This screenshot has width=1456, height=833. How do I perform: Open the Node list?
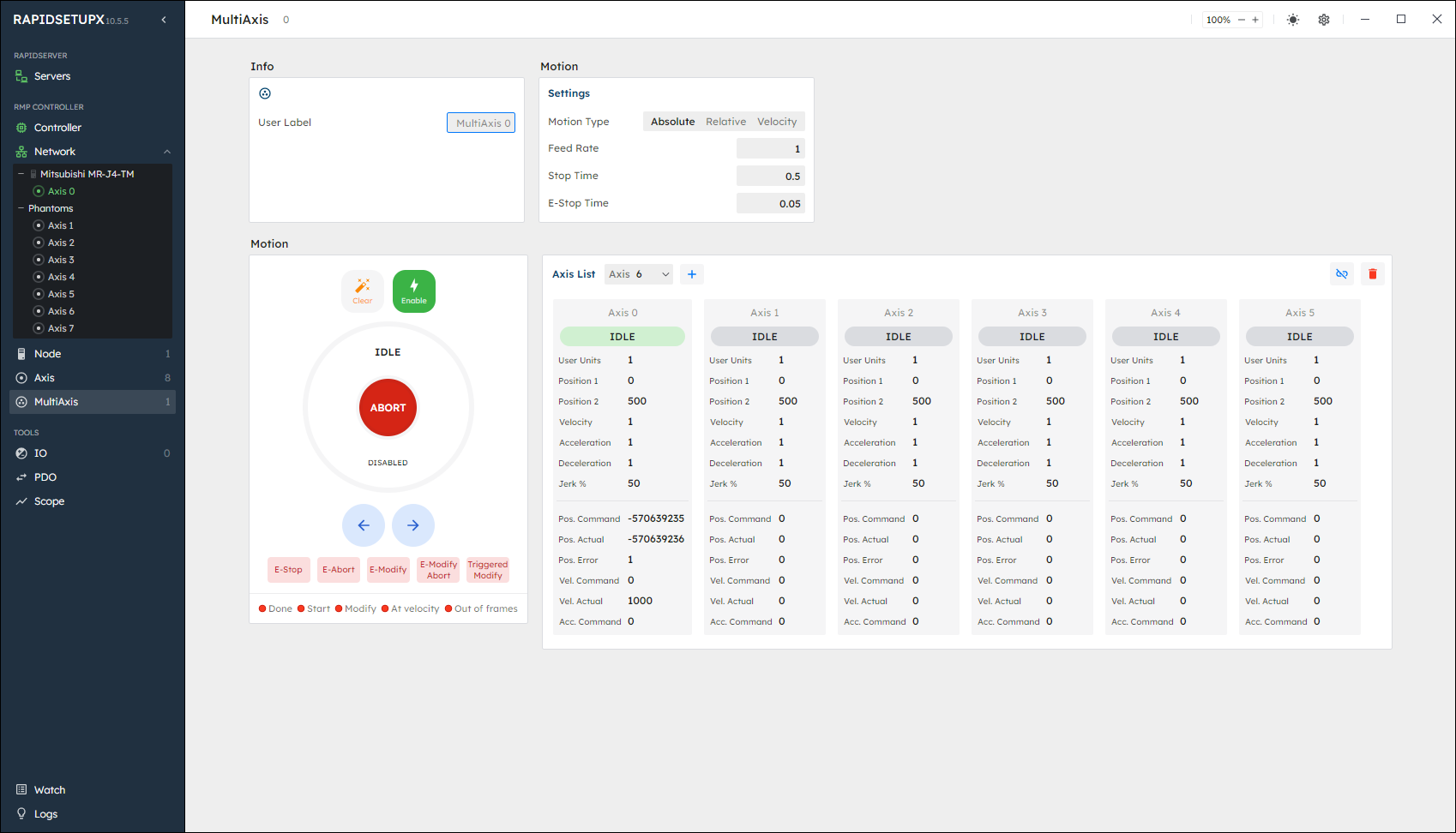point(93,354)
